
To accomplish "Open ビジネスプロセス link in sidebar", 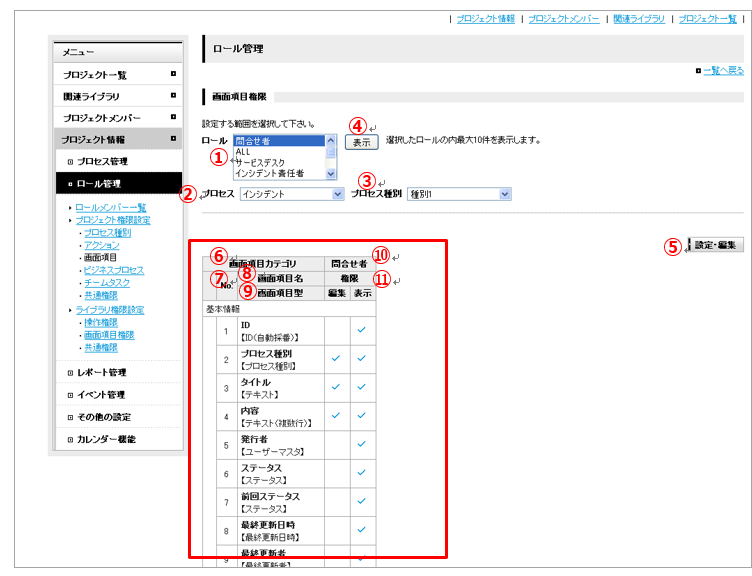I will 114,270.
